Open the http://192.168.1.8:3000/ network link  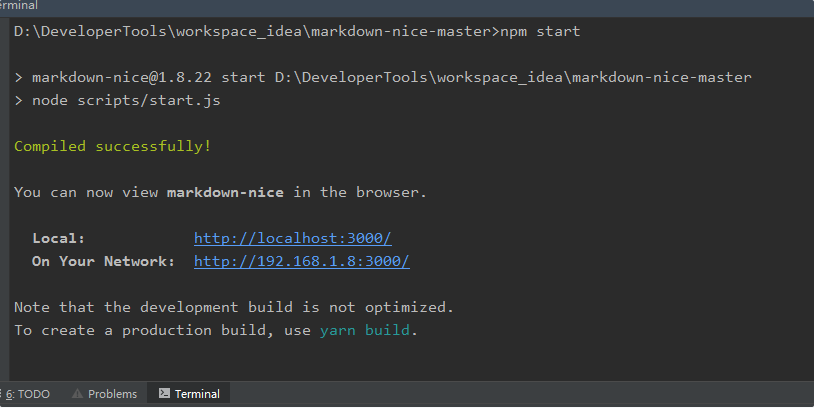tap(302, 261)
